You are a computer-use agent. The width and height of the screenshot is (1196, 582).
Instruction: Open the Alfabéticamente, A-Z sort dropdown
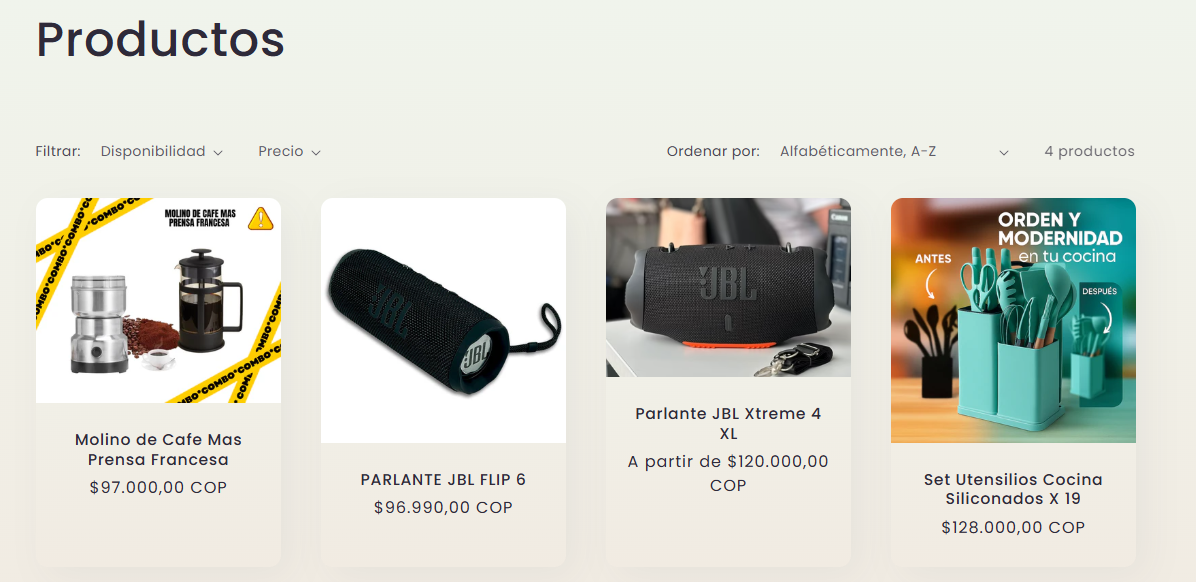click(894, 152)
